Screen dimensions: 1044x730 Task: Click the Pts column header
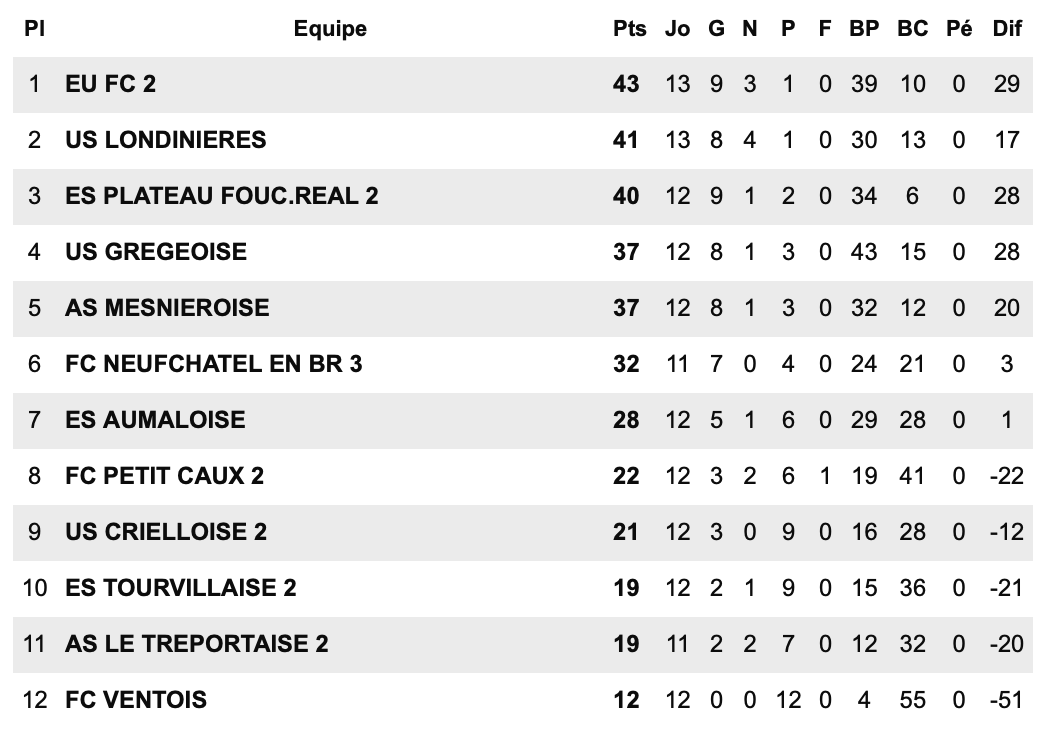pos(629,29)
